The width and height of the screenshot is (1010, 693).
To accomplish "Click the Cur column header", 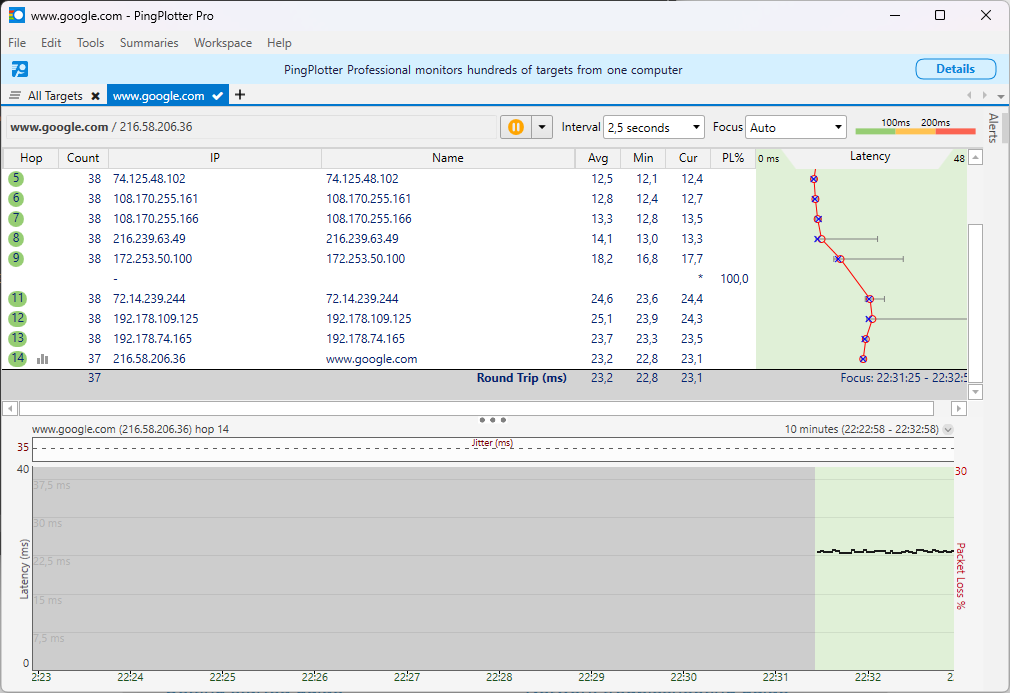I will tap(688, 158).
